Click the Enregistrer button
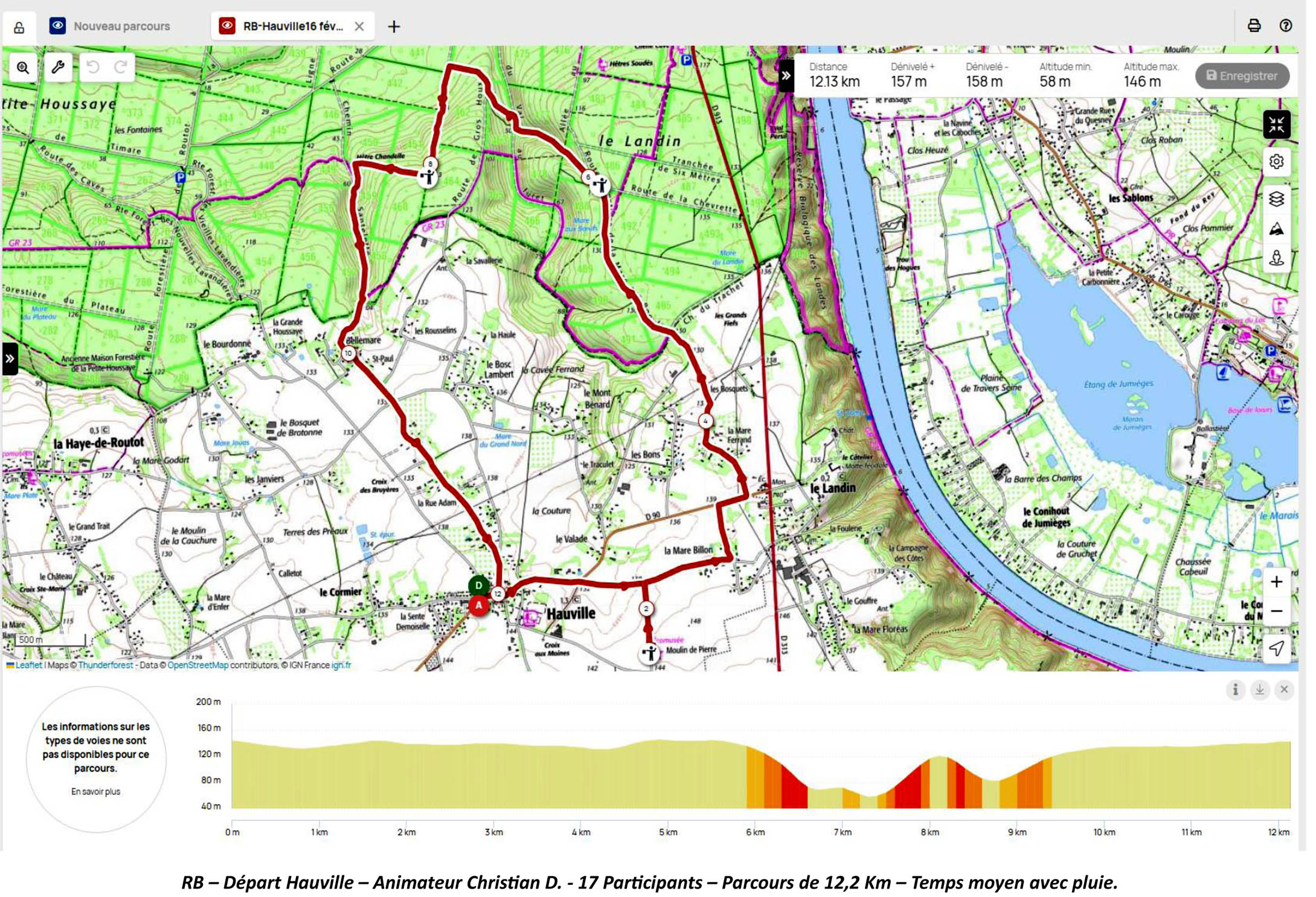Image resolution: width=1316 pixels, height=897 pixels. click(1242, 76)
